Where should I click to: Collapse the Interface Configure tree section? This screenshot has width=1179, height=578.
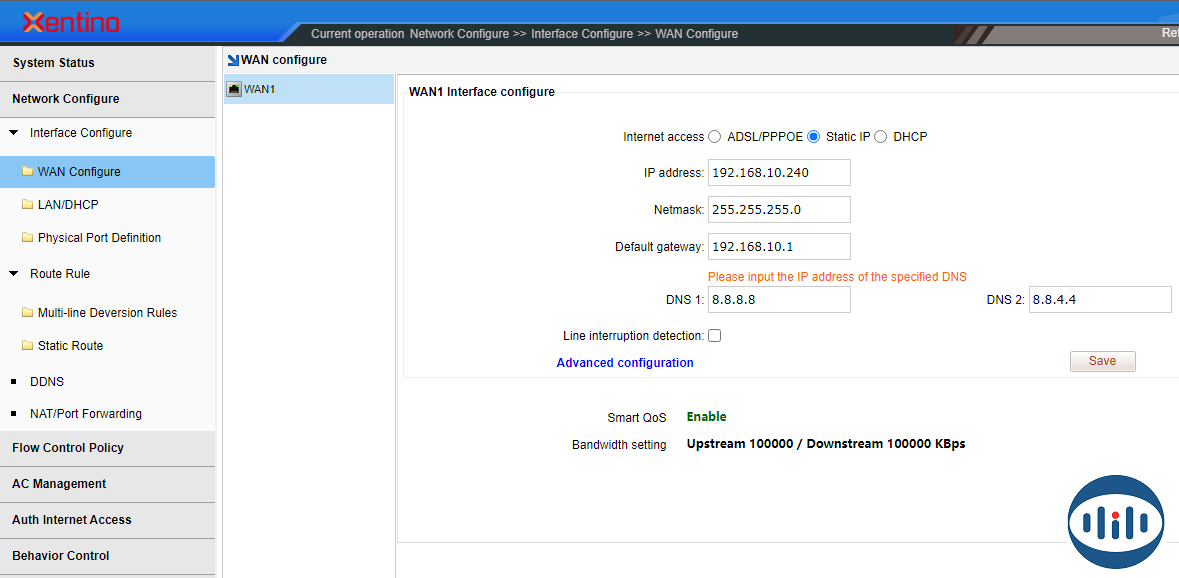14,132
